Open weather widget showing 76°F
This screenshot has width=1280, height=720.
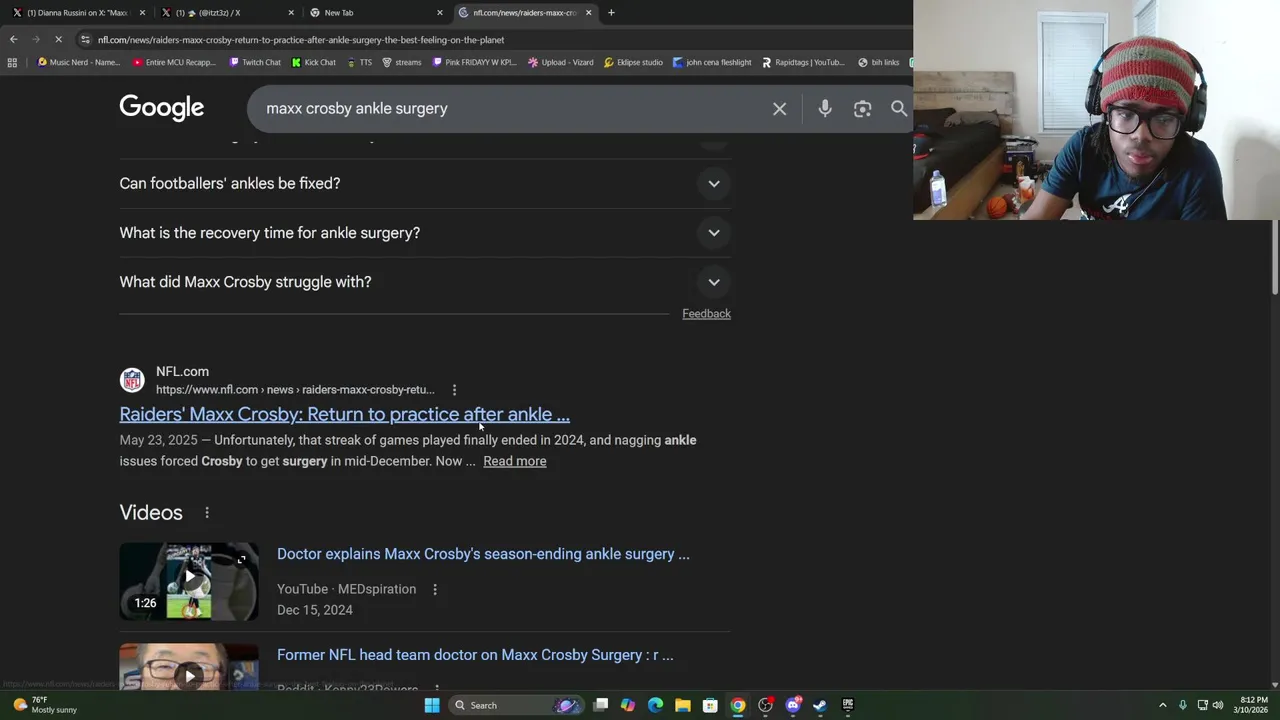tap(45, 705)
